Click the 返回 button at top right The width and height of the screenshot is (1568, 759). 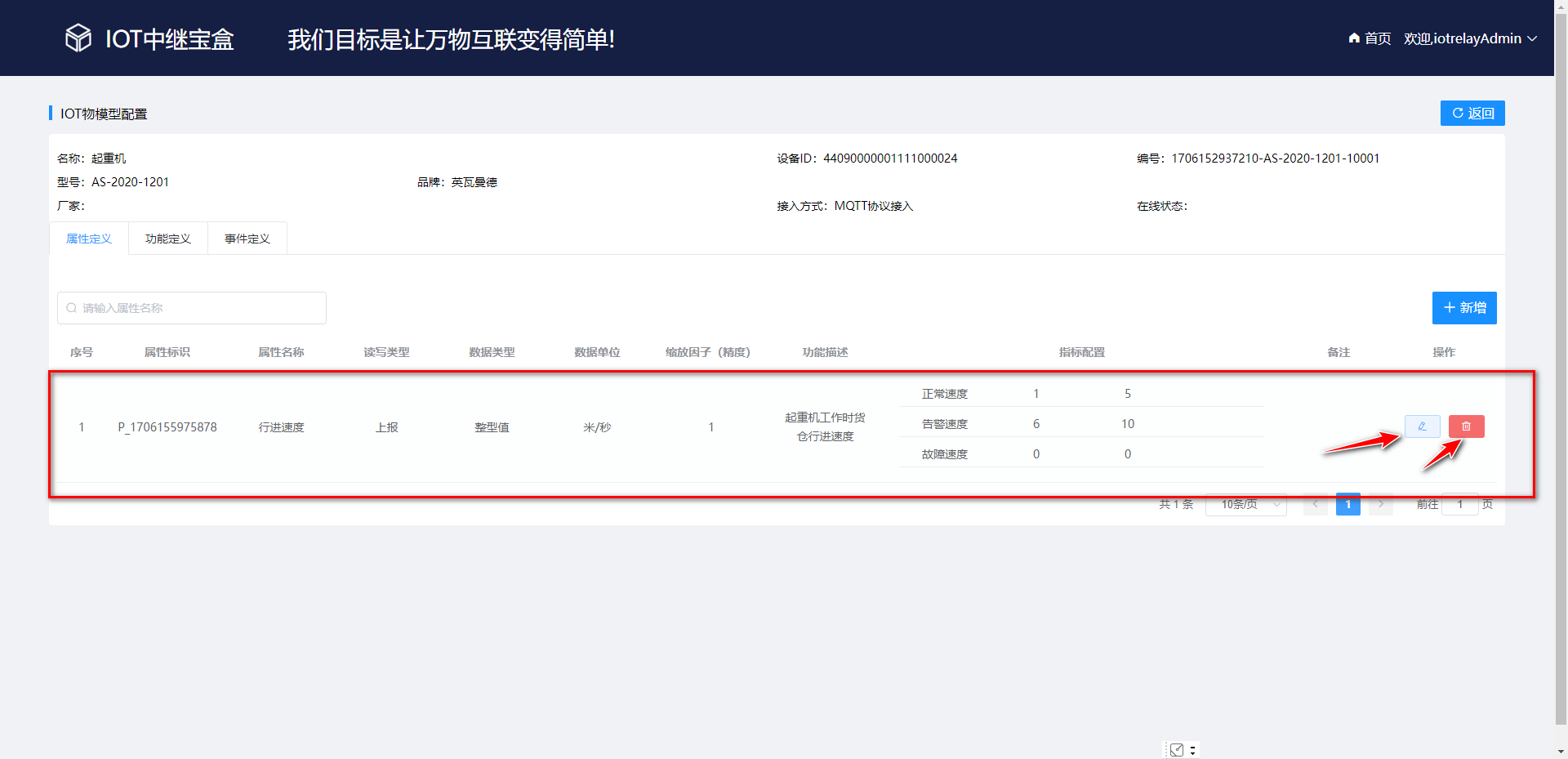(1472, 113)
